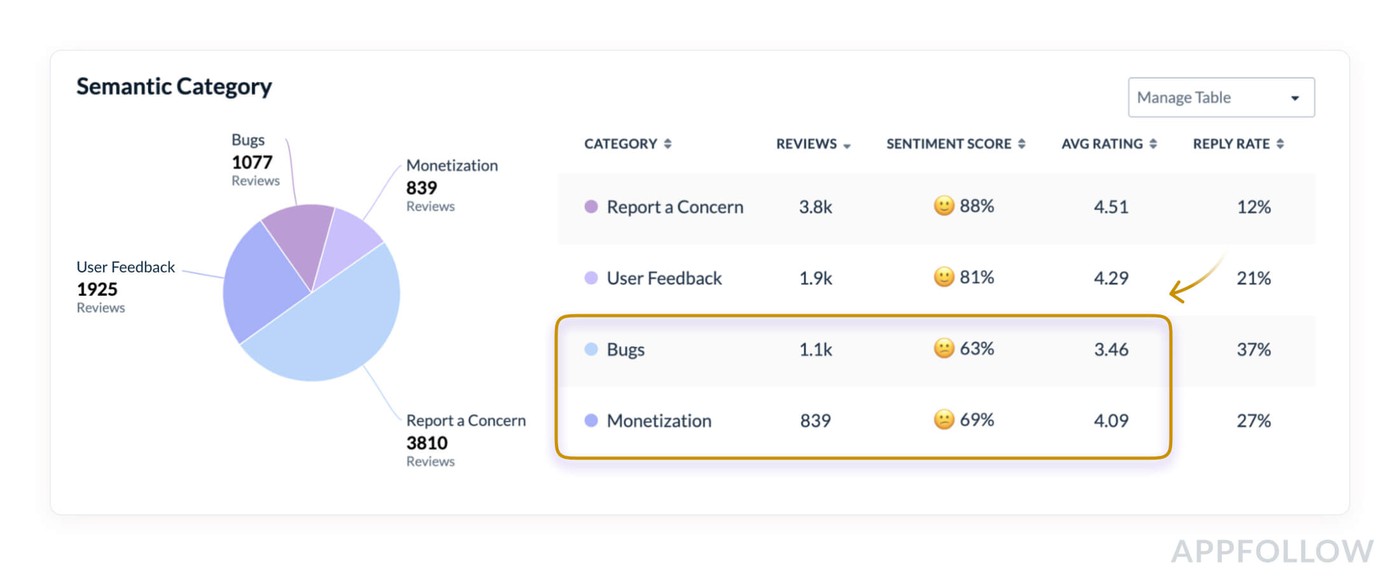This screenshot has height=588, width=1400.
Task: Click the Bugs 1077 Reviews pie label
Action: pos(254,160)
